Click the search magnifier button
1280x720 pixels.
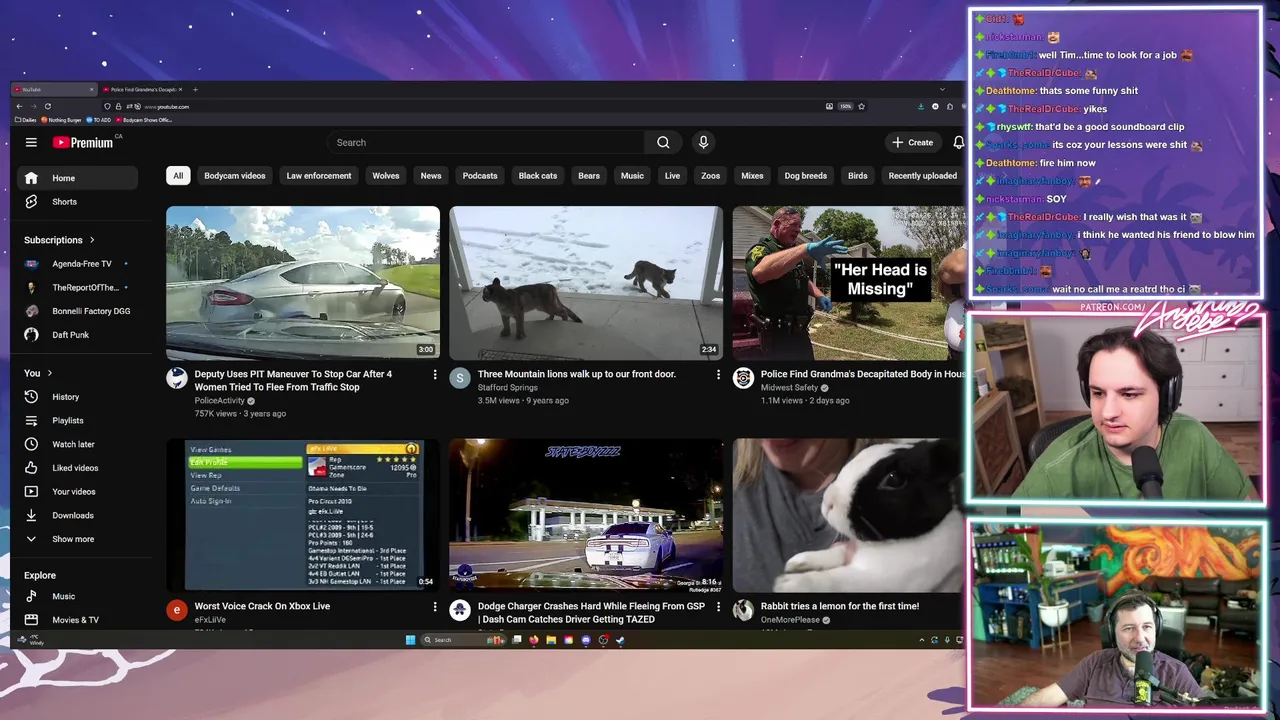[663, 142]
